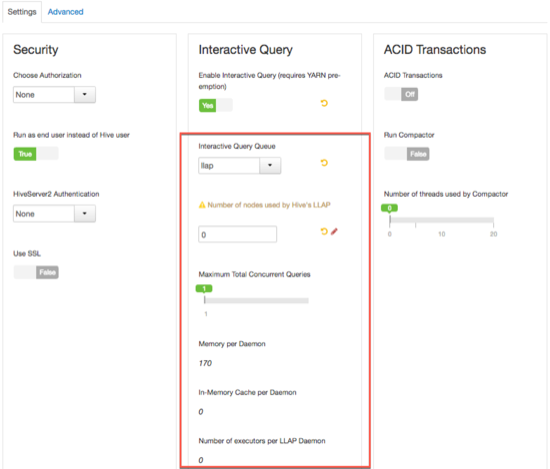Select the Settings tab
Image resolution: width=550 pixels, height=469 pixels.
[22, 12]
